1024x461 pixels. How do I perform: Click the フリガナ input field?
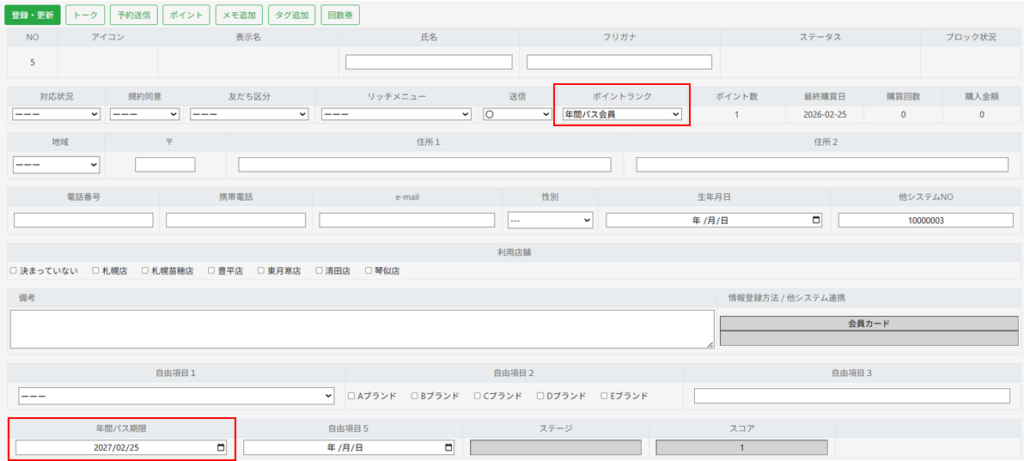(x=619, y=62)
